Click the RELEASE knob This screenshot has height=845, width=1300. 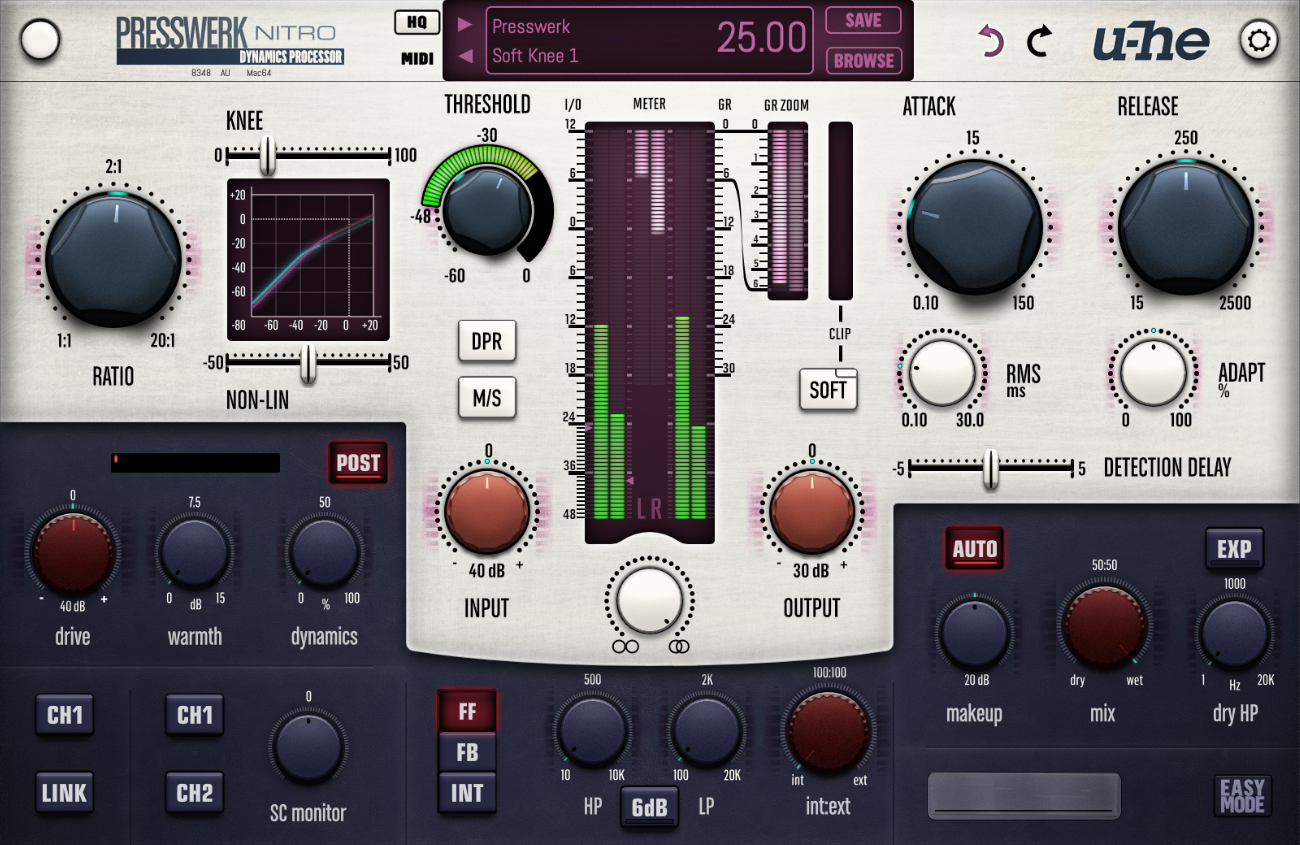(x=1185, y=227)
